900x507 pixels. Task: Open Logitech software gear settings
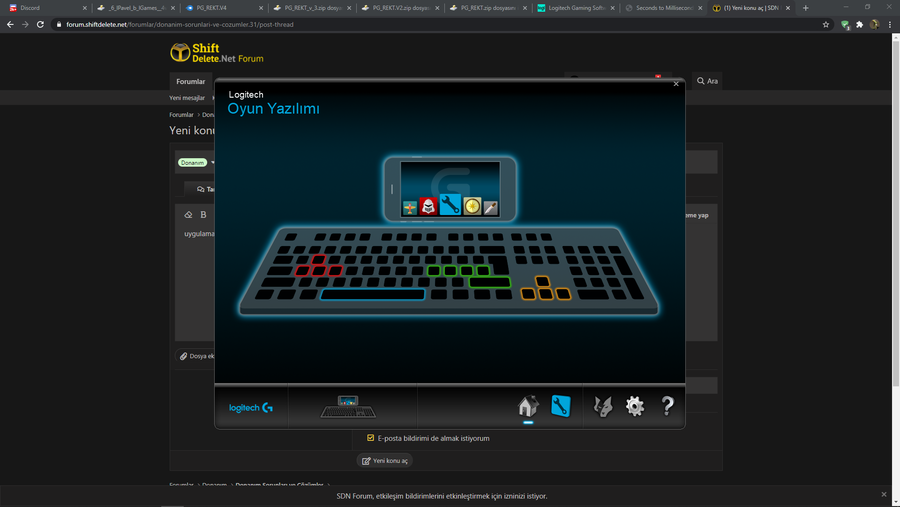click(635, 406)
